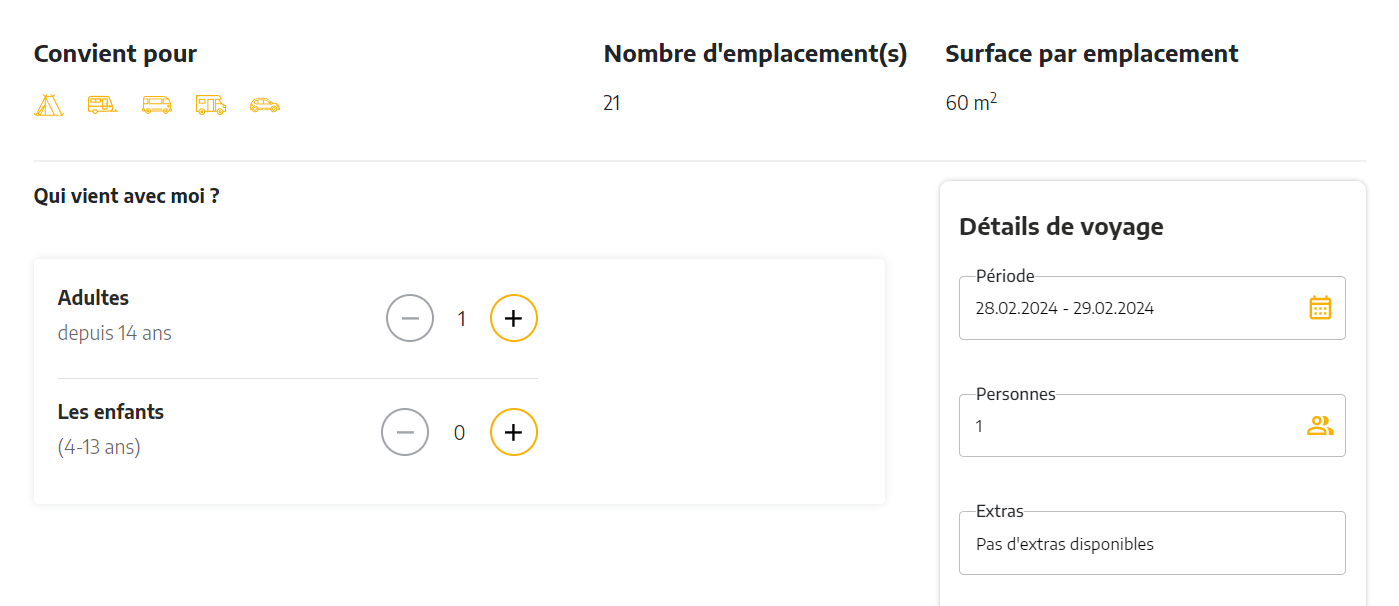Click the people icon in Personnes field
The height and width of the screenshot is (606, 1399).
click(x=1320, y=426)
